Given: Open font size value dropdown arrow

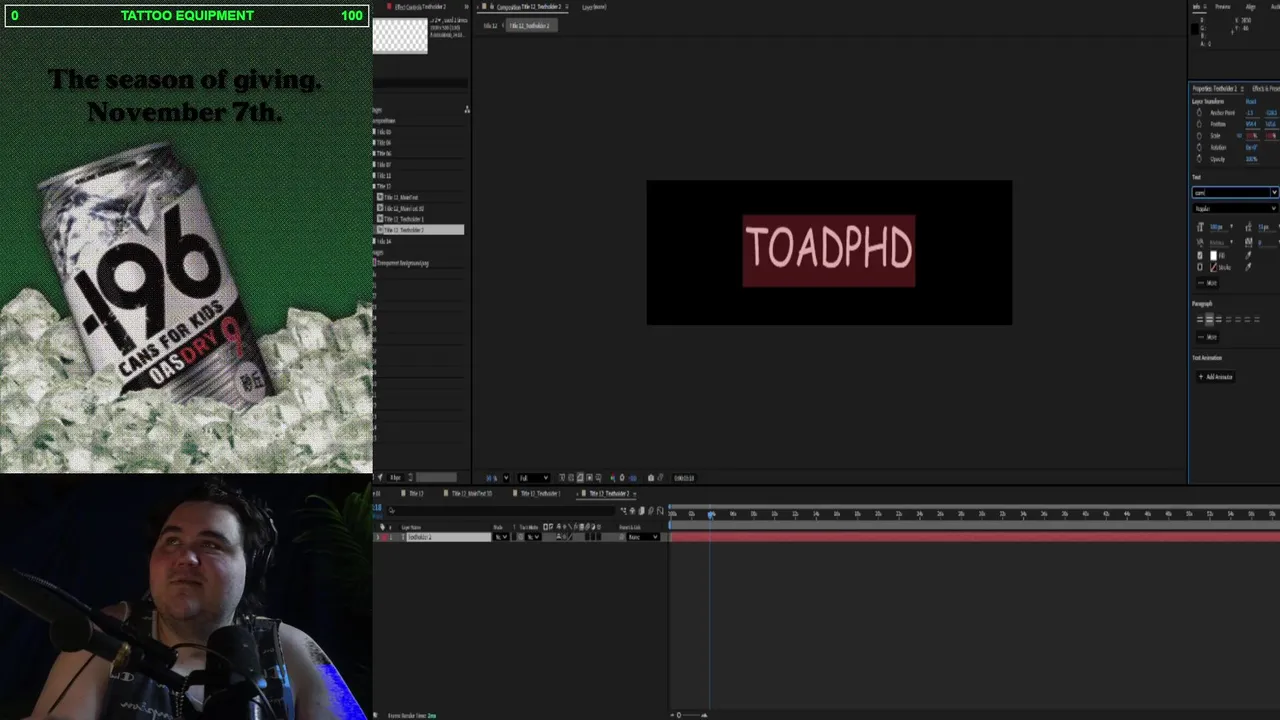Looking at the screenshot, I should (x=1231, y=227).
